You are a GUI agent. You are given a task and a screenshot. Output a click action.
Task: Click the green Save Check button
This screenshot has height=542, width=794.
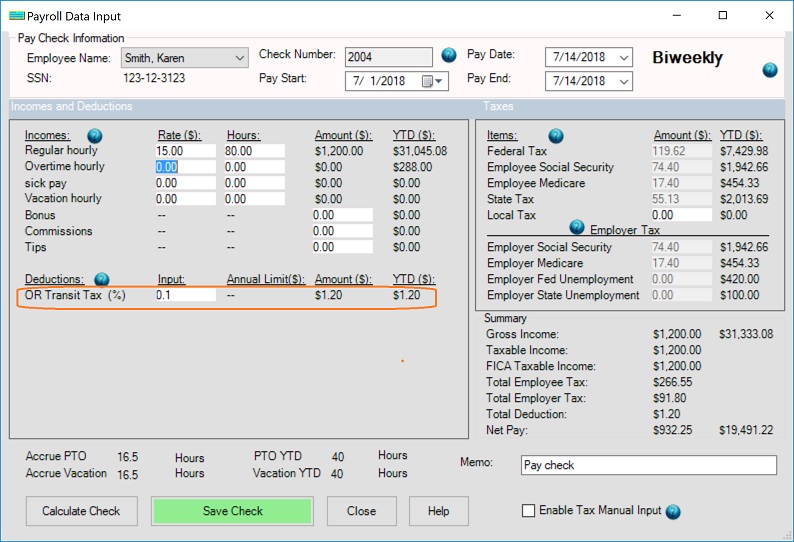(232, 511)
